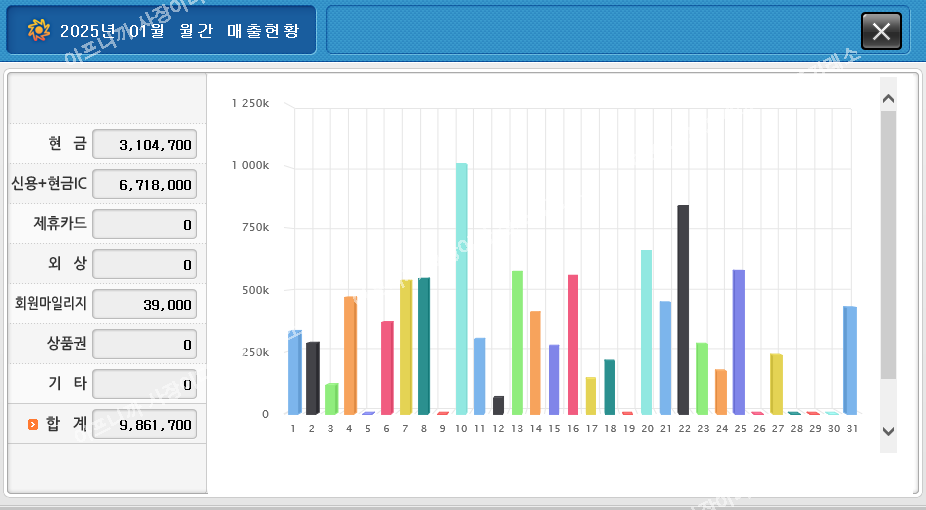
Task: Click the dark bar for day 22
Action: tap(683, 310)
